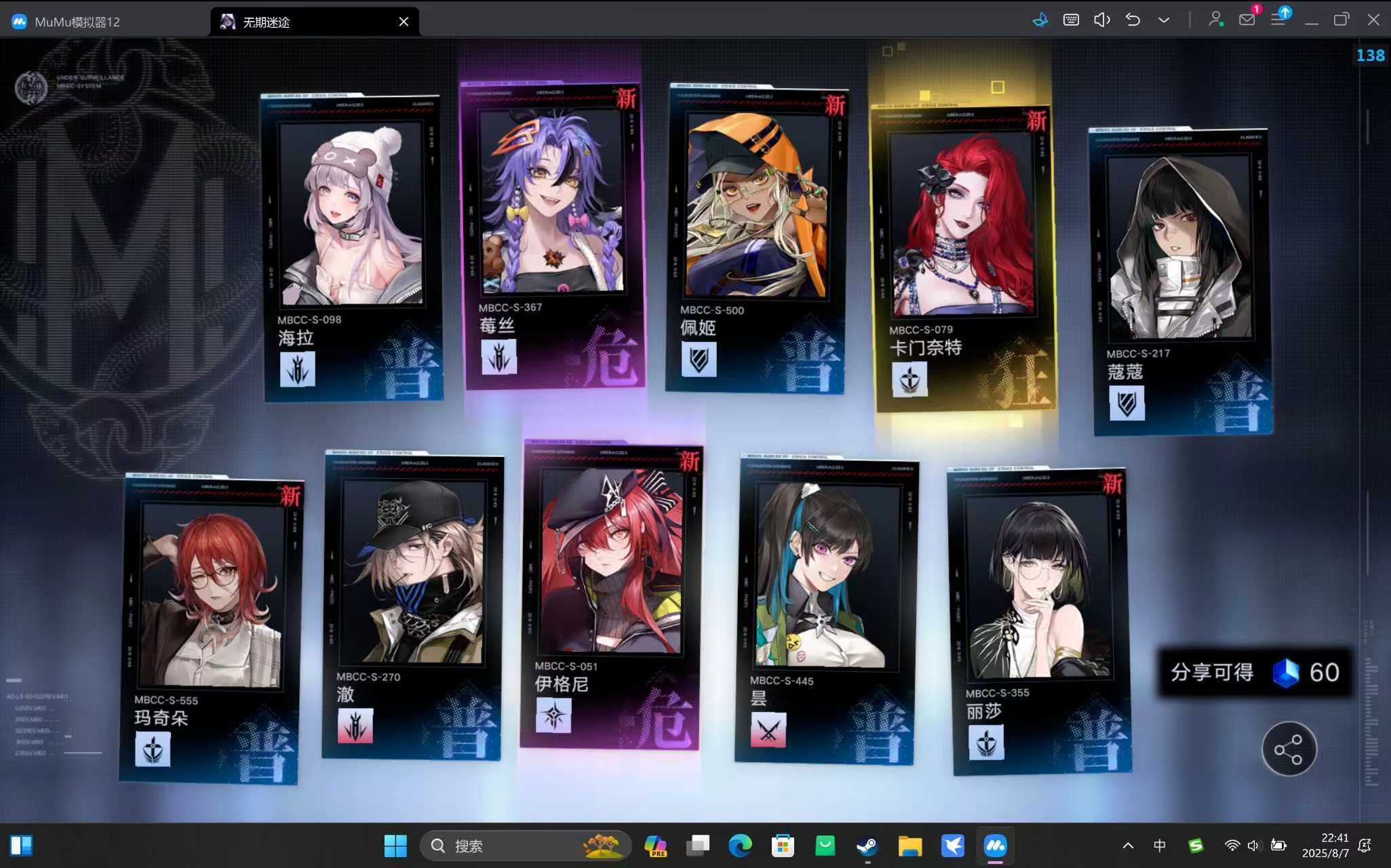Open the notification bell icon in taskbar

(x=1365, y=846)
